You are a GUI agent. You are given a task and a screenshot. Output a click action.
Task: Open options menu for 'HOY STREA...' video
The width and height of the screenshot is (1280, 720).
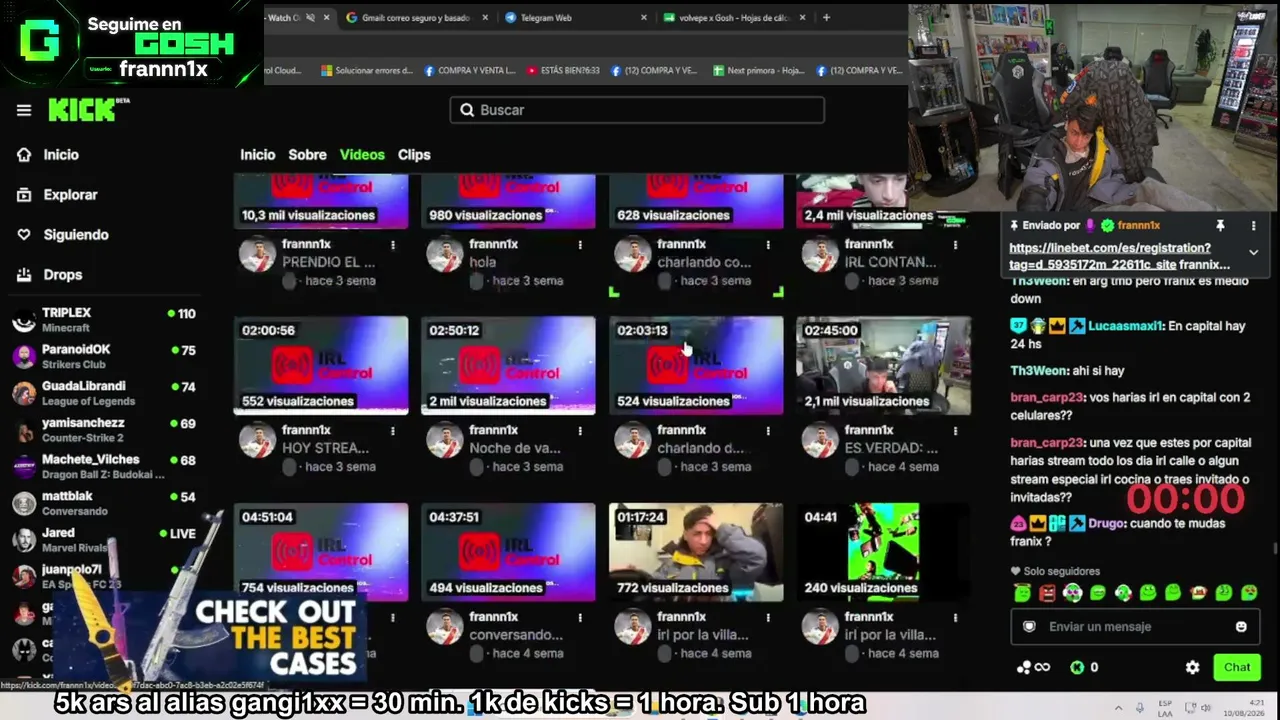click(393, 431)
